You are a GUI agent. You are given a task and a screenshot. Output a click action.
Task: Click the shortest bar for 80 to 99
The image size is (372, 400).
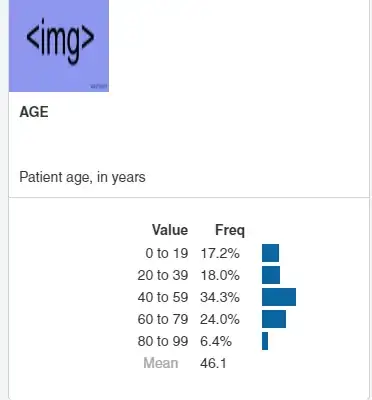coord(265,341)
